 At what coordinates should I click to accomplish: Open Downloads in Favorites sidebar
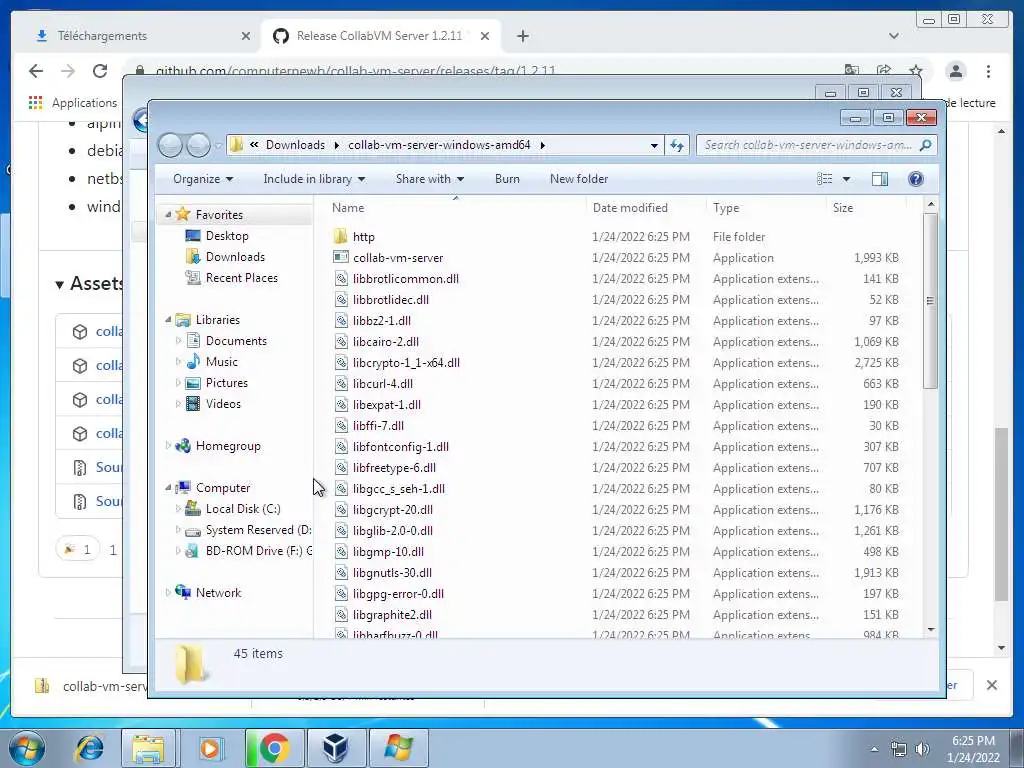[235, 257]
